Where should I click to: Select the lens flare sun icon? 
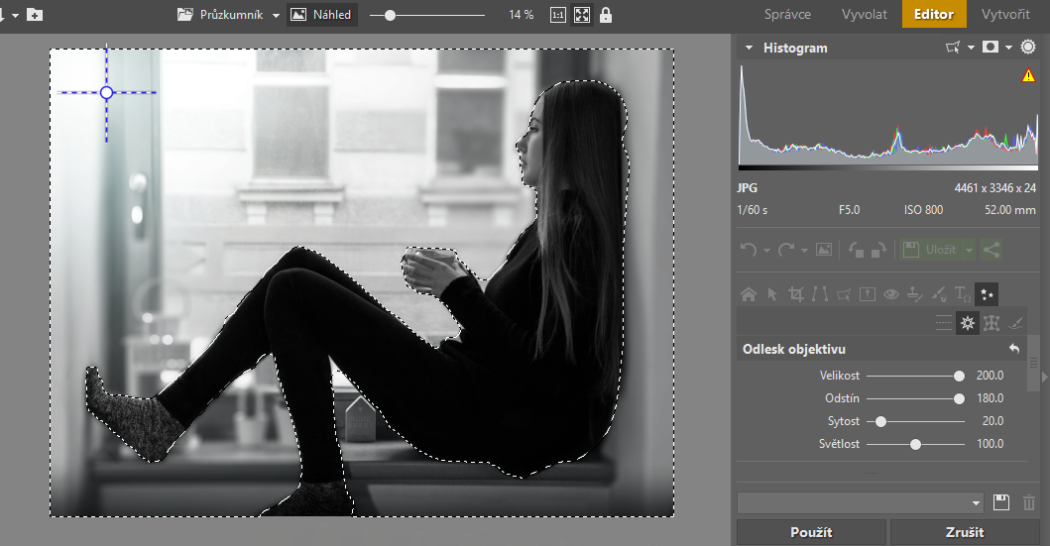968,324
